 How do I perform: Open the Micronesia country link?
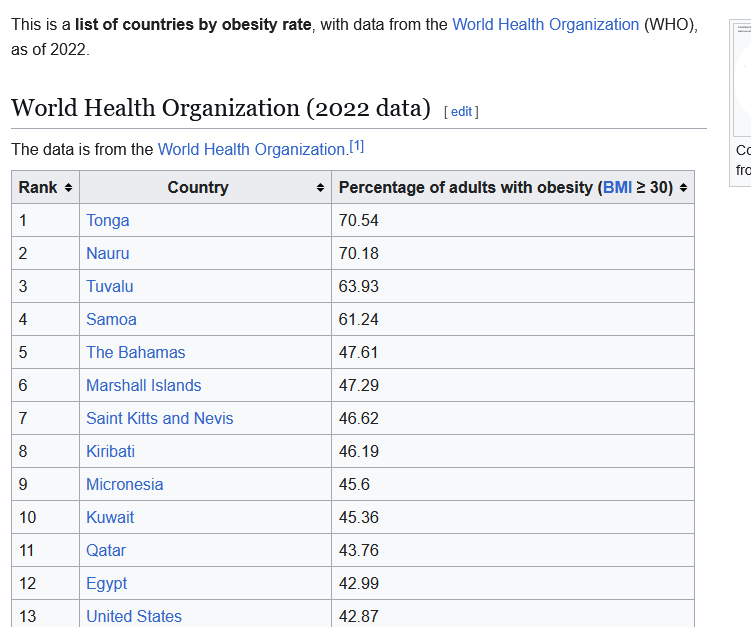[x=125, y=485]
